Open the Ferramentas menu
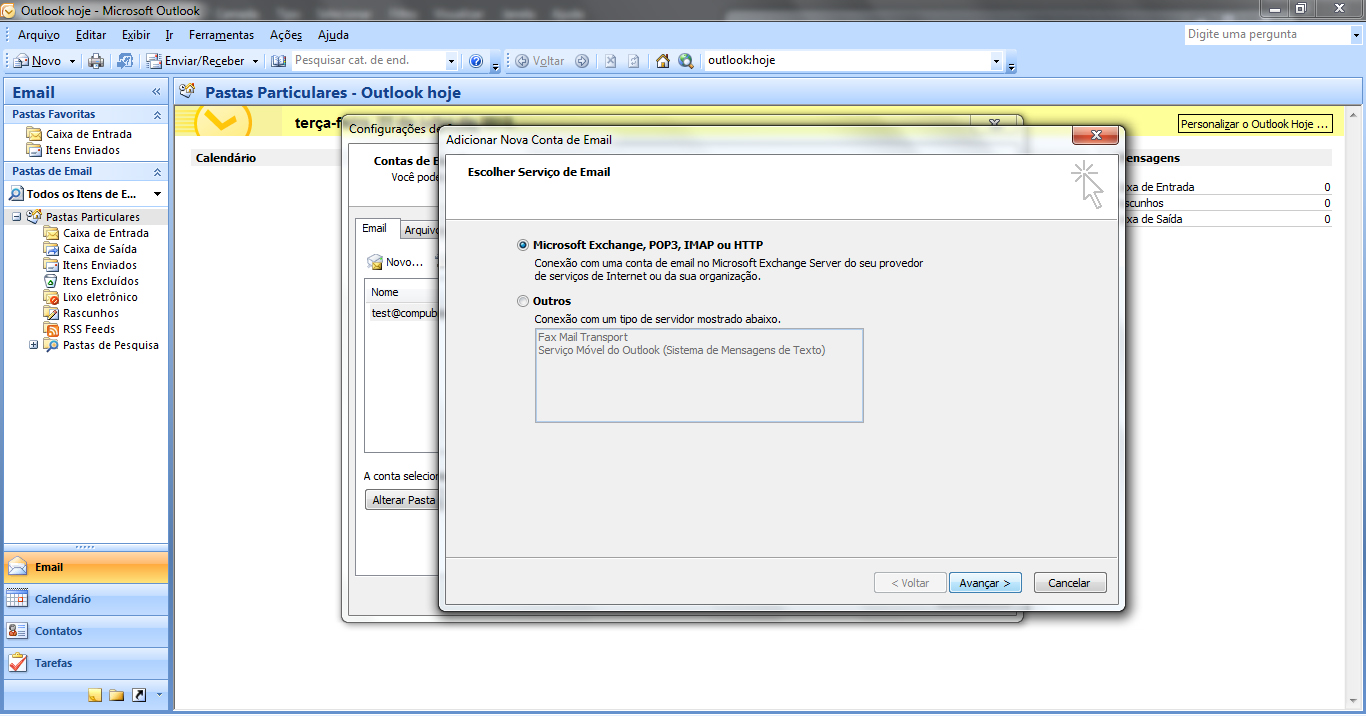The height and width of the screenshot is (716, 1366). (221, 35)
